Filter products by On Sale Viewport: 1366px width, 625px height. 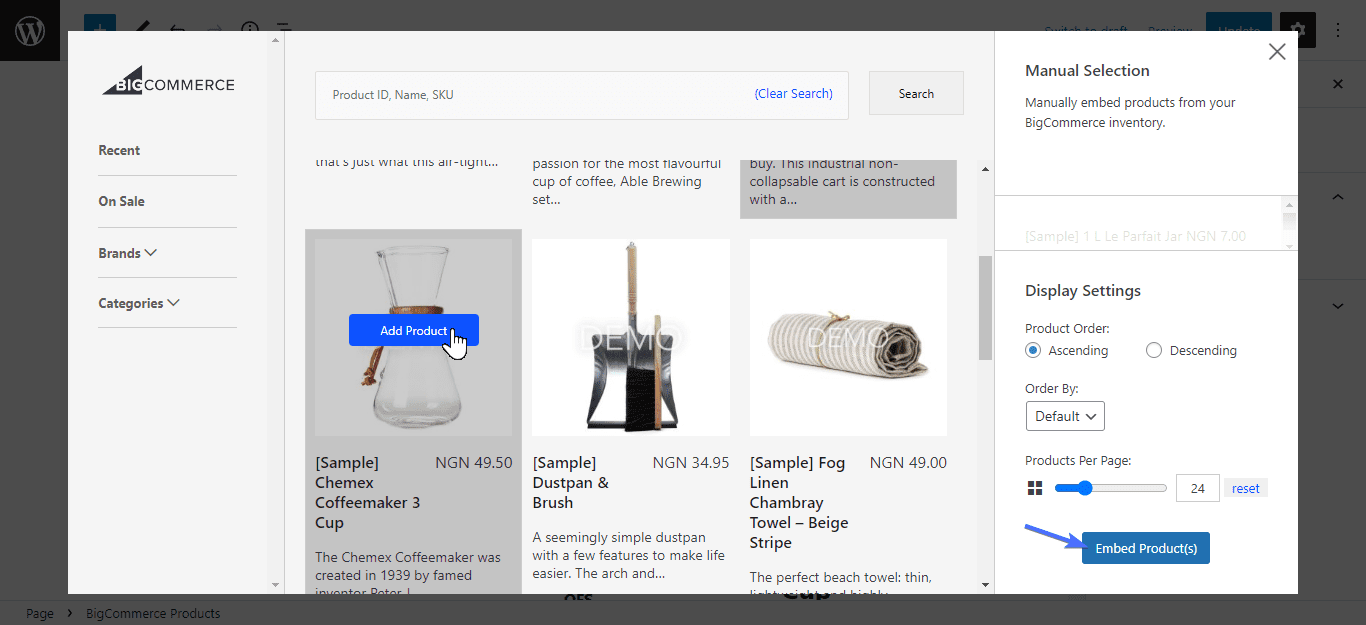(121, 201)
